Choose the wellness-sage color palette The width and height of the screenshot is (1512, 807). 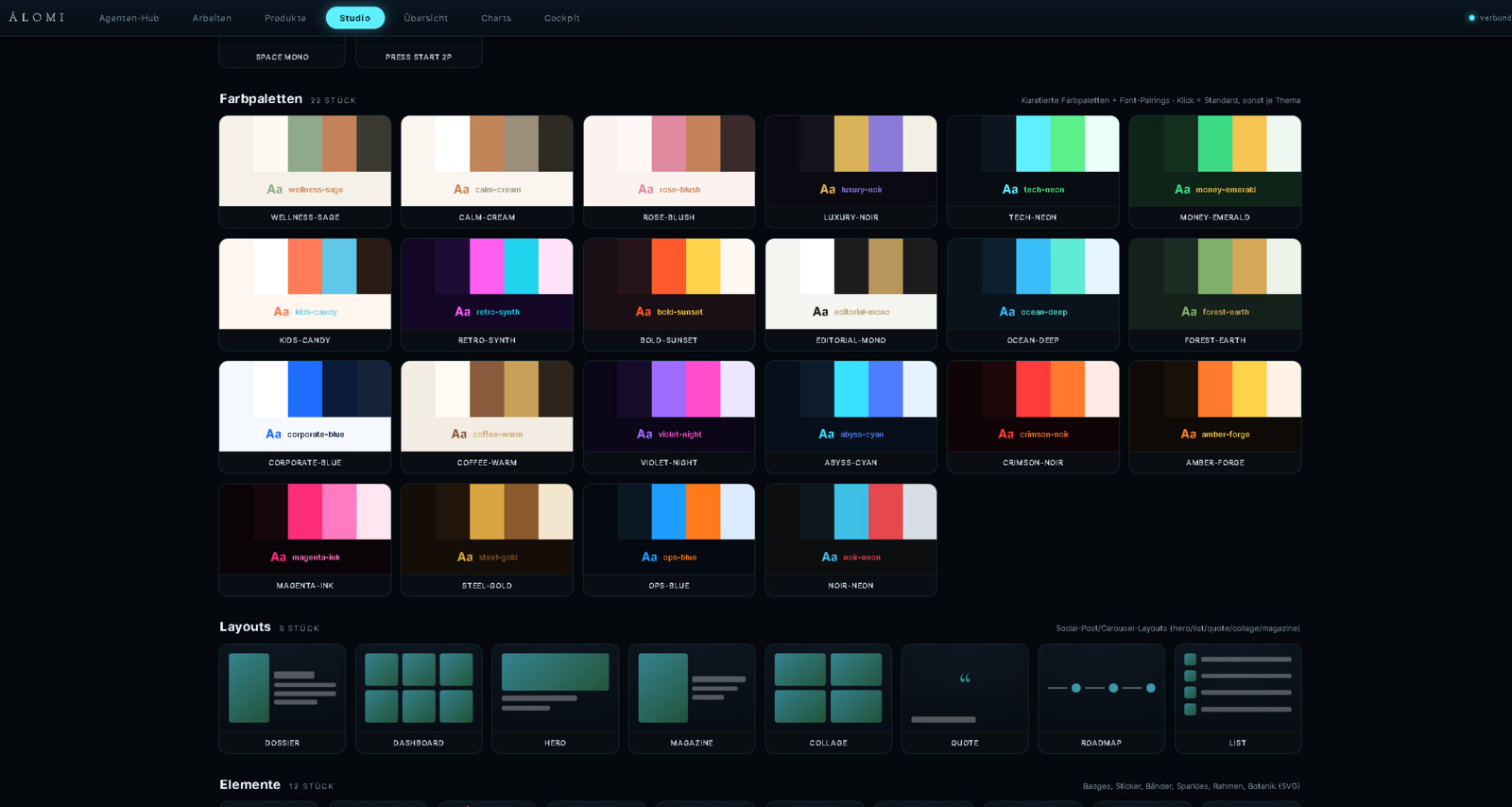305,172
